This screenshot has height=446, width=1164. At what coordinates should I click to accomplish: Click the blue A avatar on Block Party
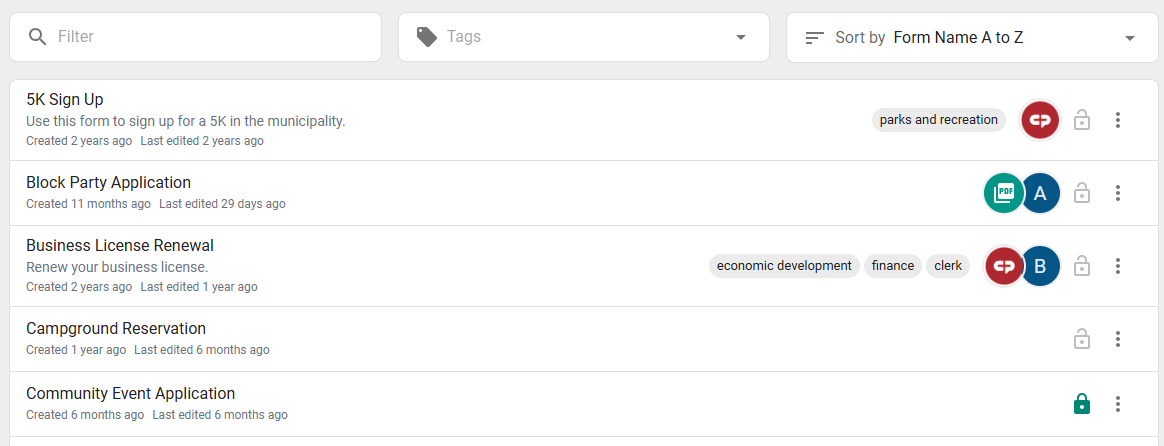tap(1040, 193)
